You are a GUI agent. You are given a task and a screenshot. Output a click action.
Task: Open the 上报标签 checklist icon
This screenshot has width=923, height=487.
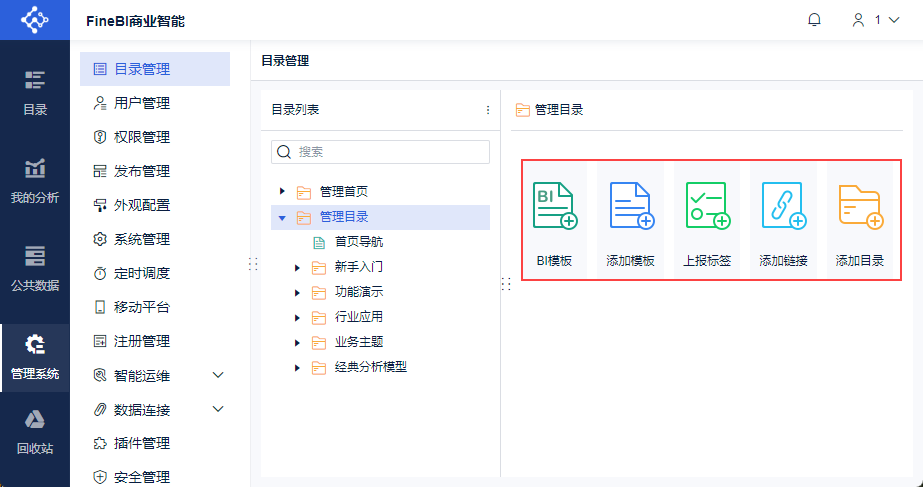pyautogui.click(x=707, y=207)
